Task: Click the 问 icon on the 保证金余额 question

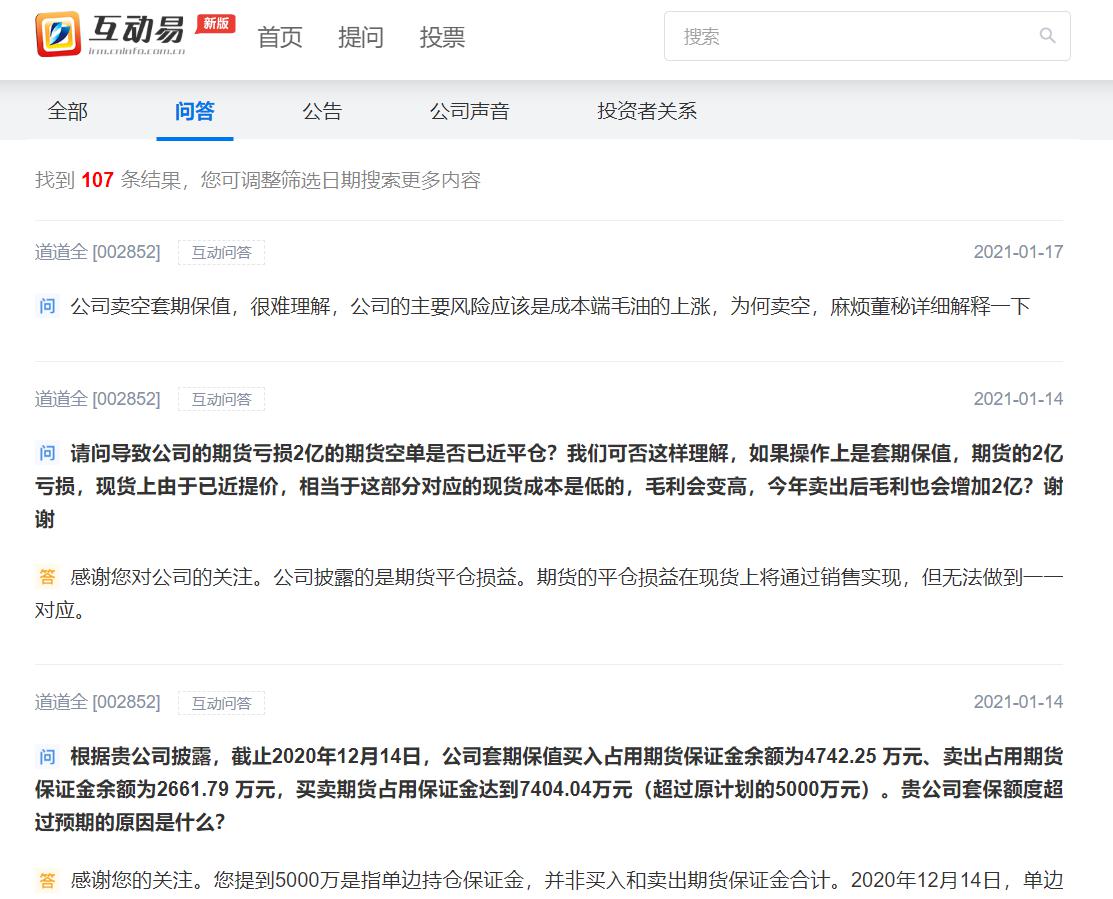Action: click(47, 756)
